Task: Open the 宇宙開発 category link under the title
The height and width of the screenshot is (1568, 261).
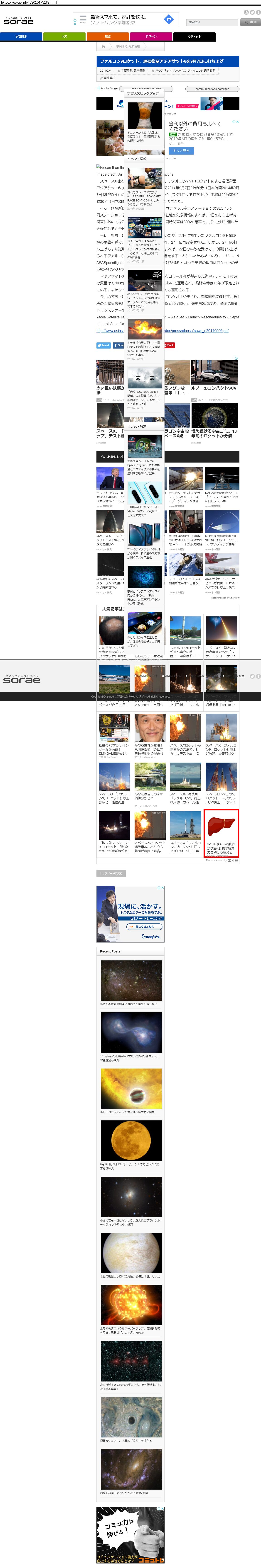Action: [127, 71]
